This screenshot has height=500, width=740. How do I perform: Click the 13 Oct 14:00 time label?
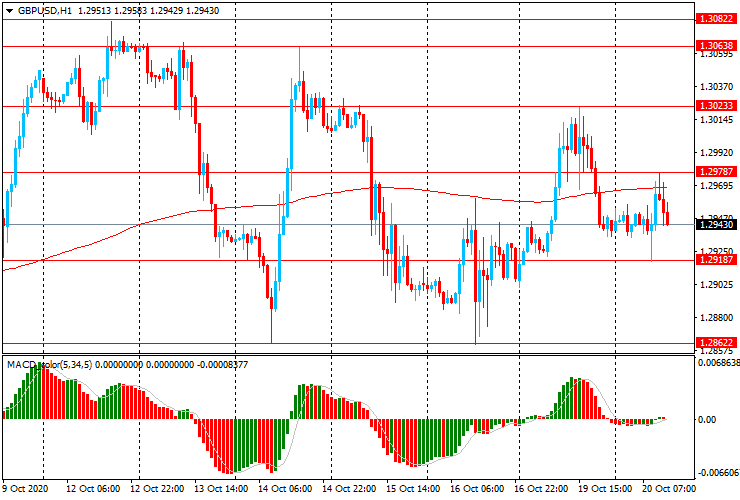[221, 489]
